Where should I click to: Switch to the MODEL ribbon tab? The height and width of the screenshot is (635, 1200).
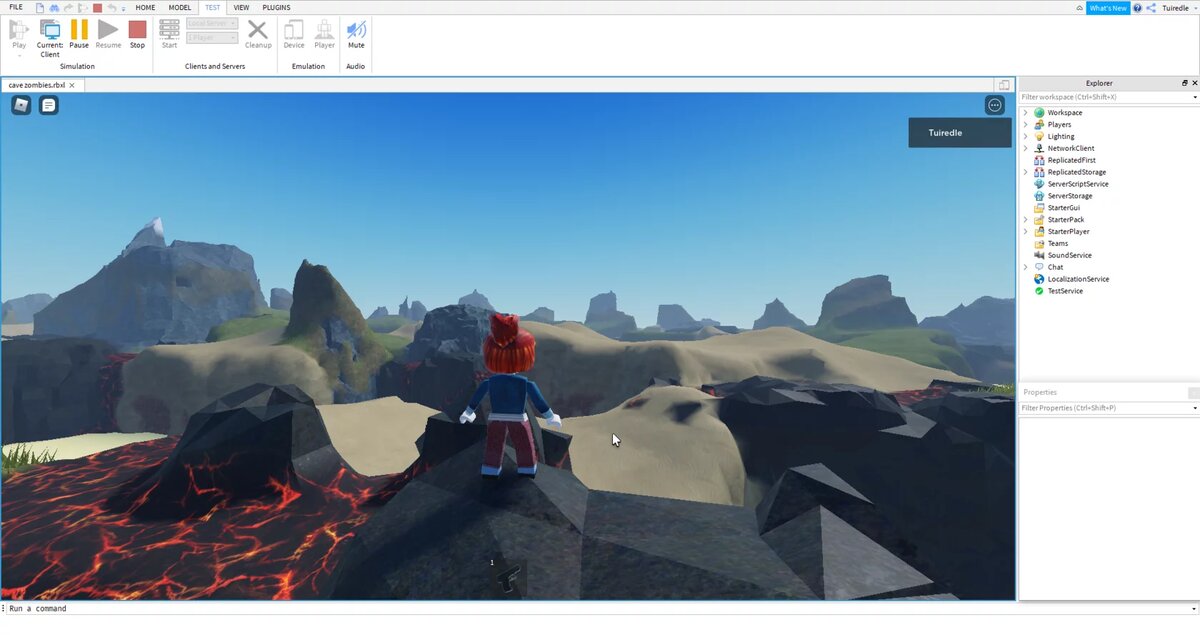(x=180, y=8)
